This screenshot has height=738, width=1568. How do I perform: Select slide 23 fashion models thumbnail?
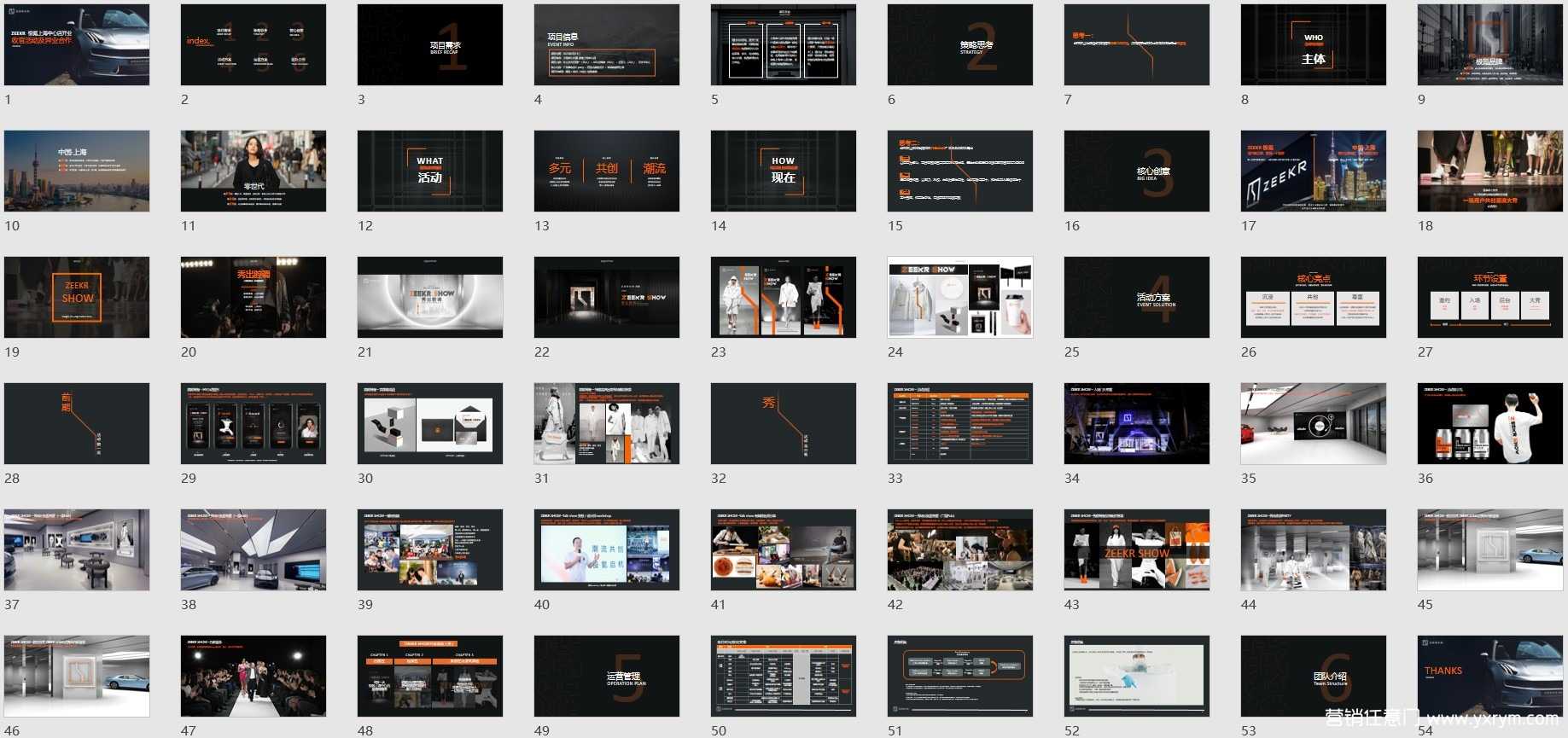(784, 297)
